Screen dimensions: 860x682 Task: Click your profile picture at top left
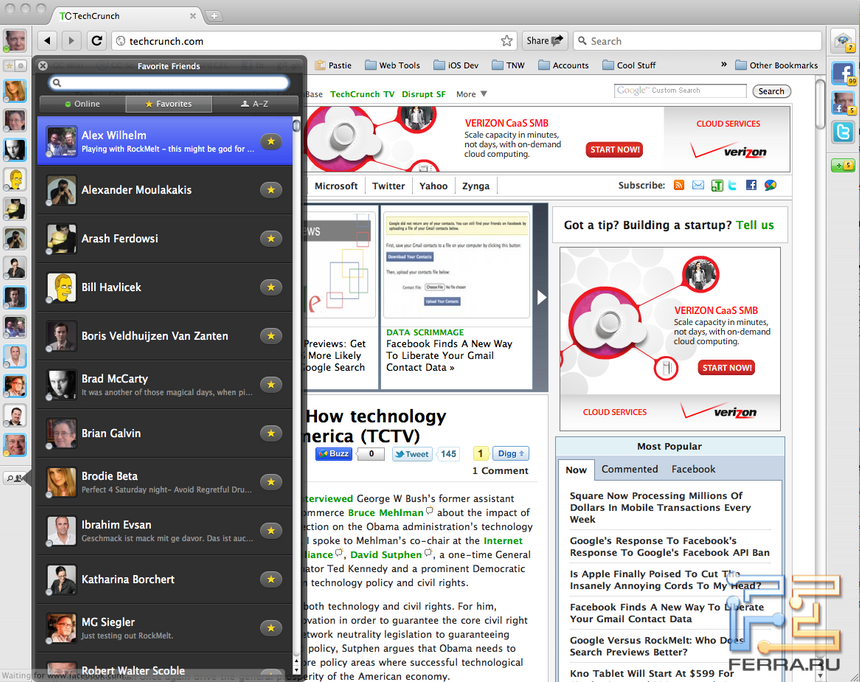click(15, 41)
